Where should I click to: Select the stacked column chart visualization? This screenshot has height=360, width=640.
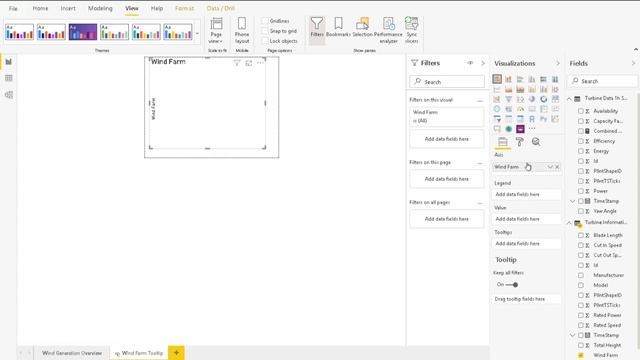coord(508,79)
